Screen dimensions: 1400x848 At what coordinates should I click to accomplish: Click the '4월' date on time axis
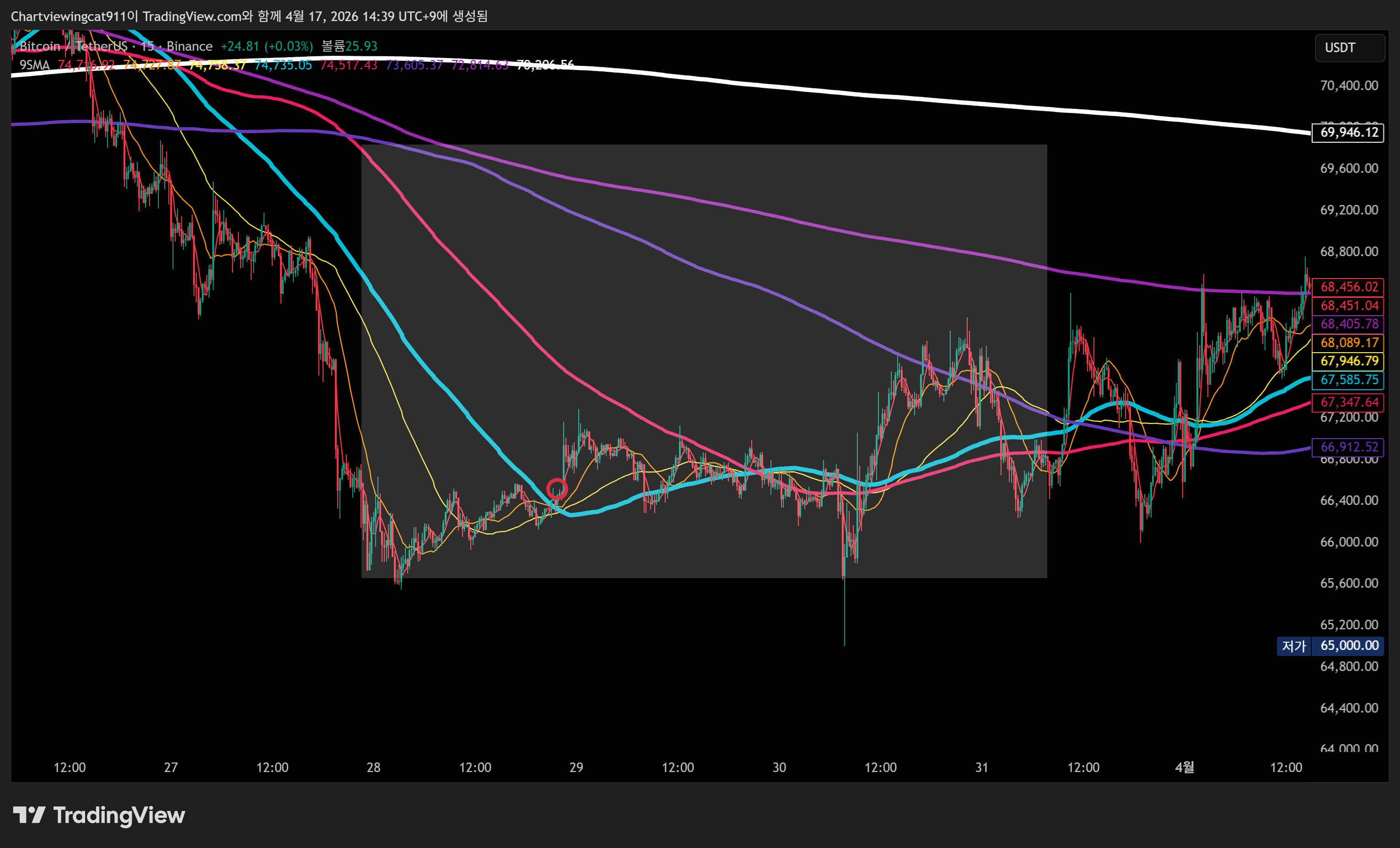pyautogui.click(x=1184, y=767)
